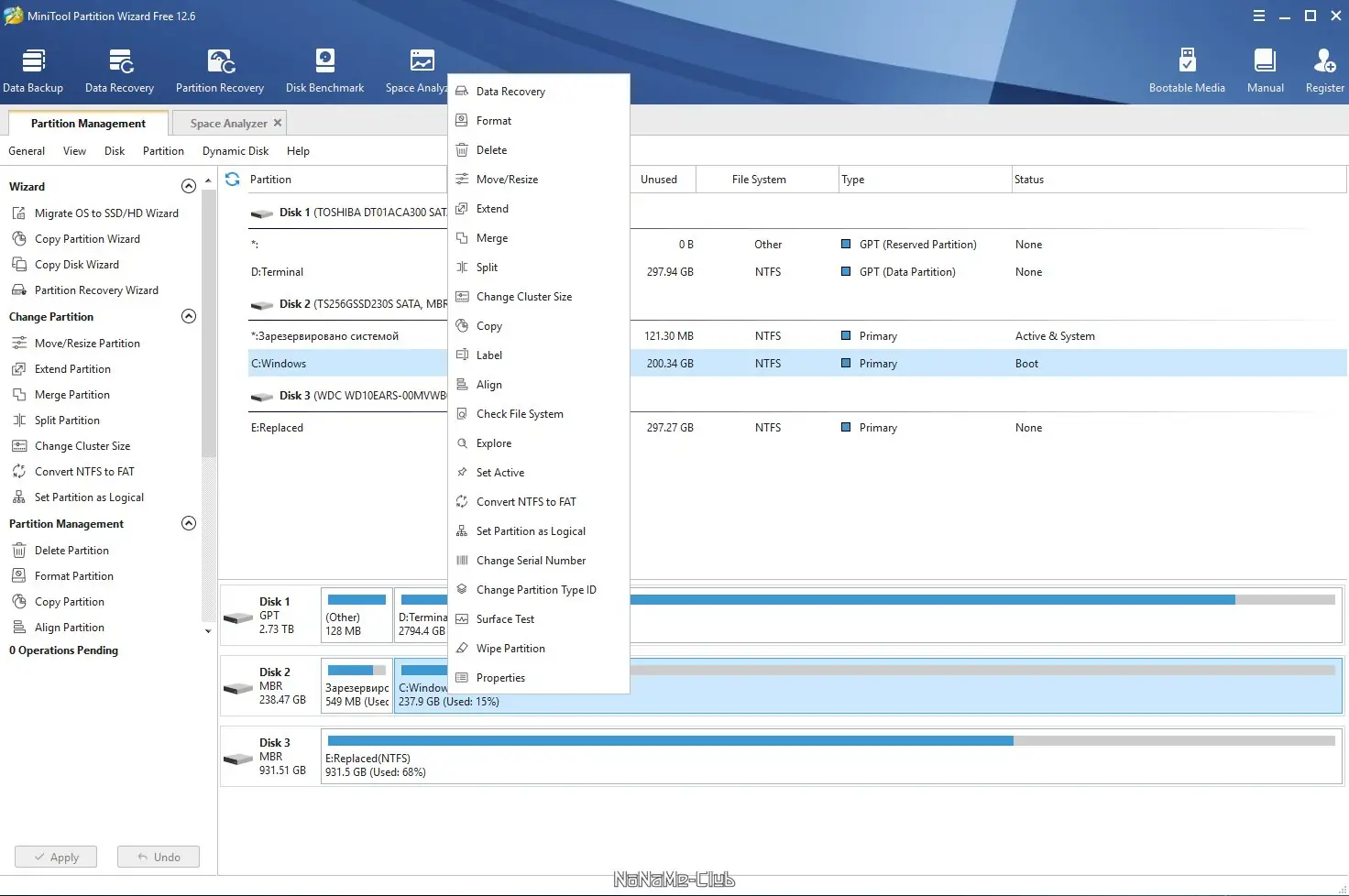
Task: Select Wipe Partition from the context menu
Action: pos(510,649)
